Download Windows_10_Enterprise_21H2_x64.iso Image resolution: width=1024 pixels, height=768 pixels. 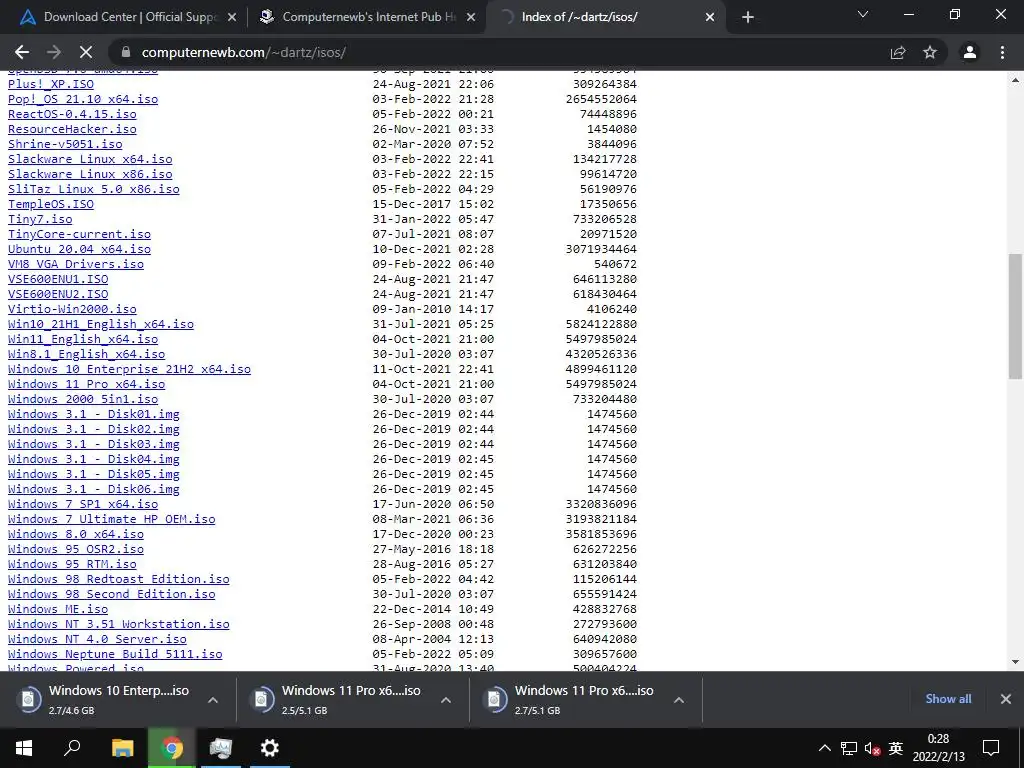coord(129,370)
